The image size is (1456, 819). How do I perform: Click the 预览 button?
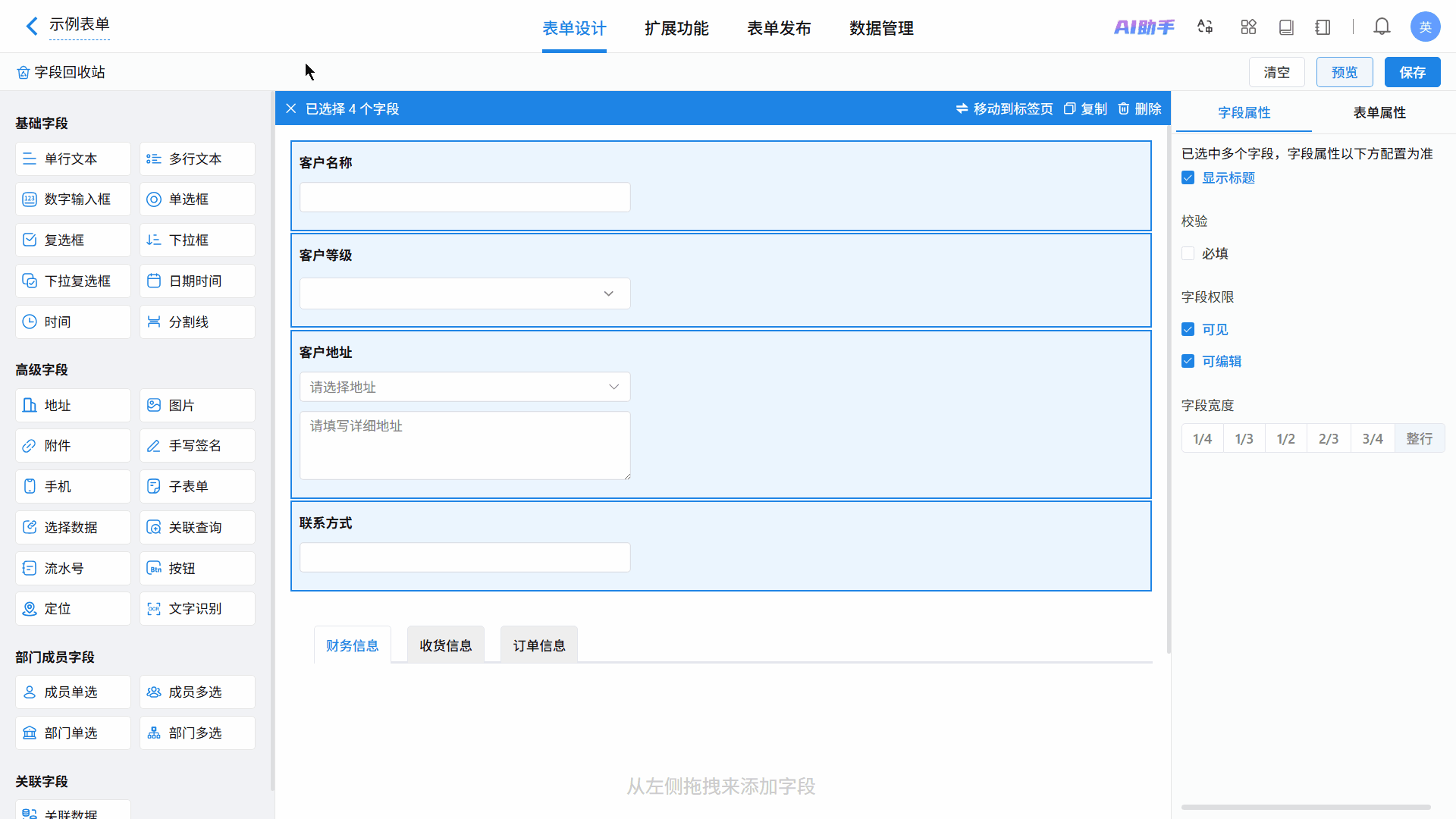coord(1344,72)
